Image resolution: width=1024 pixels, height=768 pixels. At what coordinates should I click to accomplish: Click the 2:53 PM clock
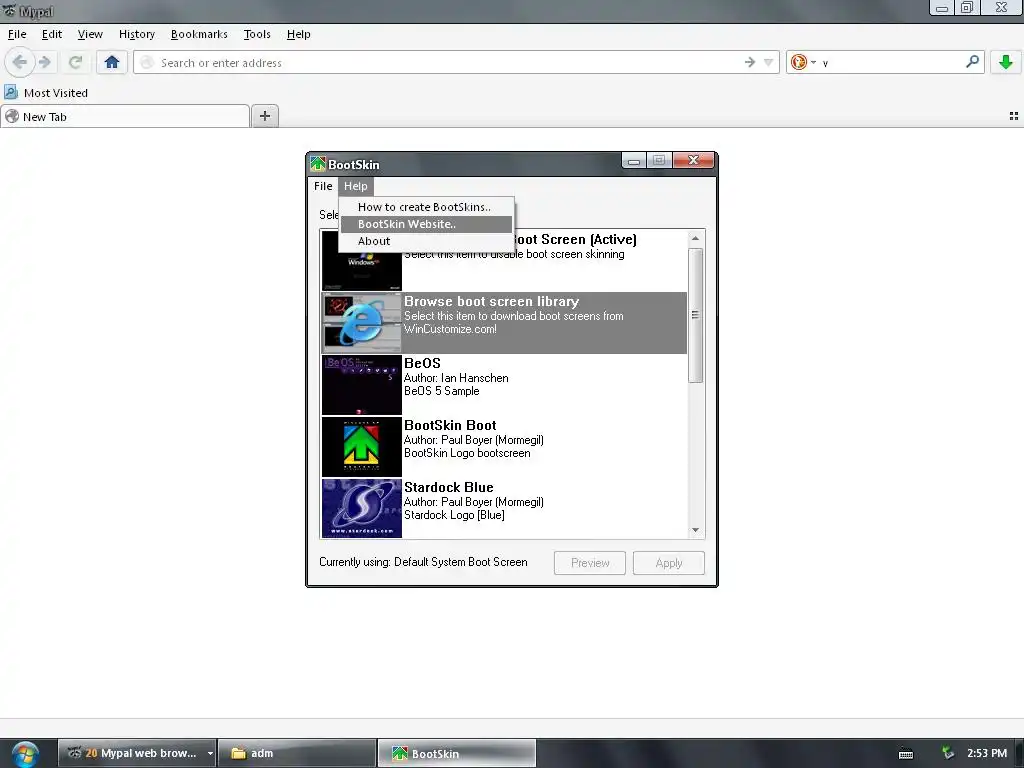click(x=987, y=753)
